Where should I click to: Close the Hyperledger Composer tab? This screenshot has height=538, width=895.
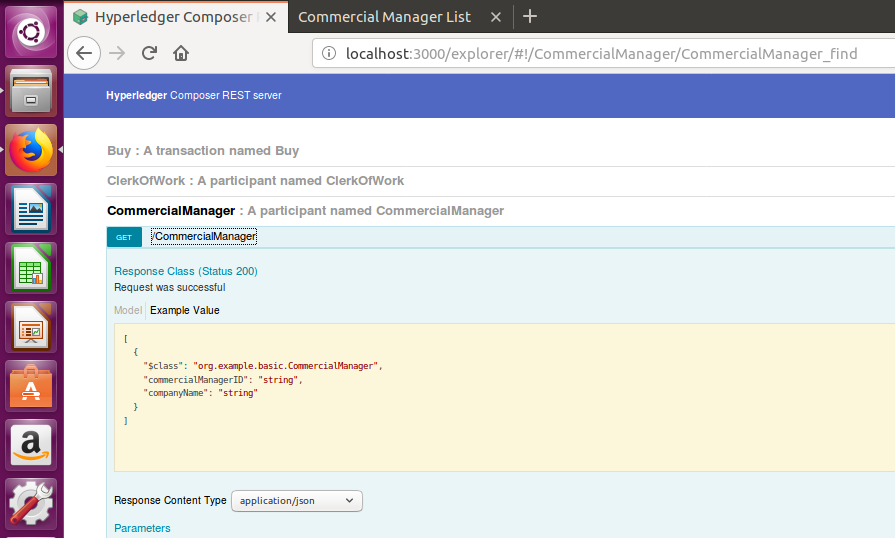[271, 17]
